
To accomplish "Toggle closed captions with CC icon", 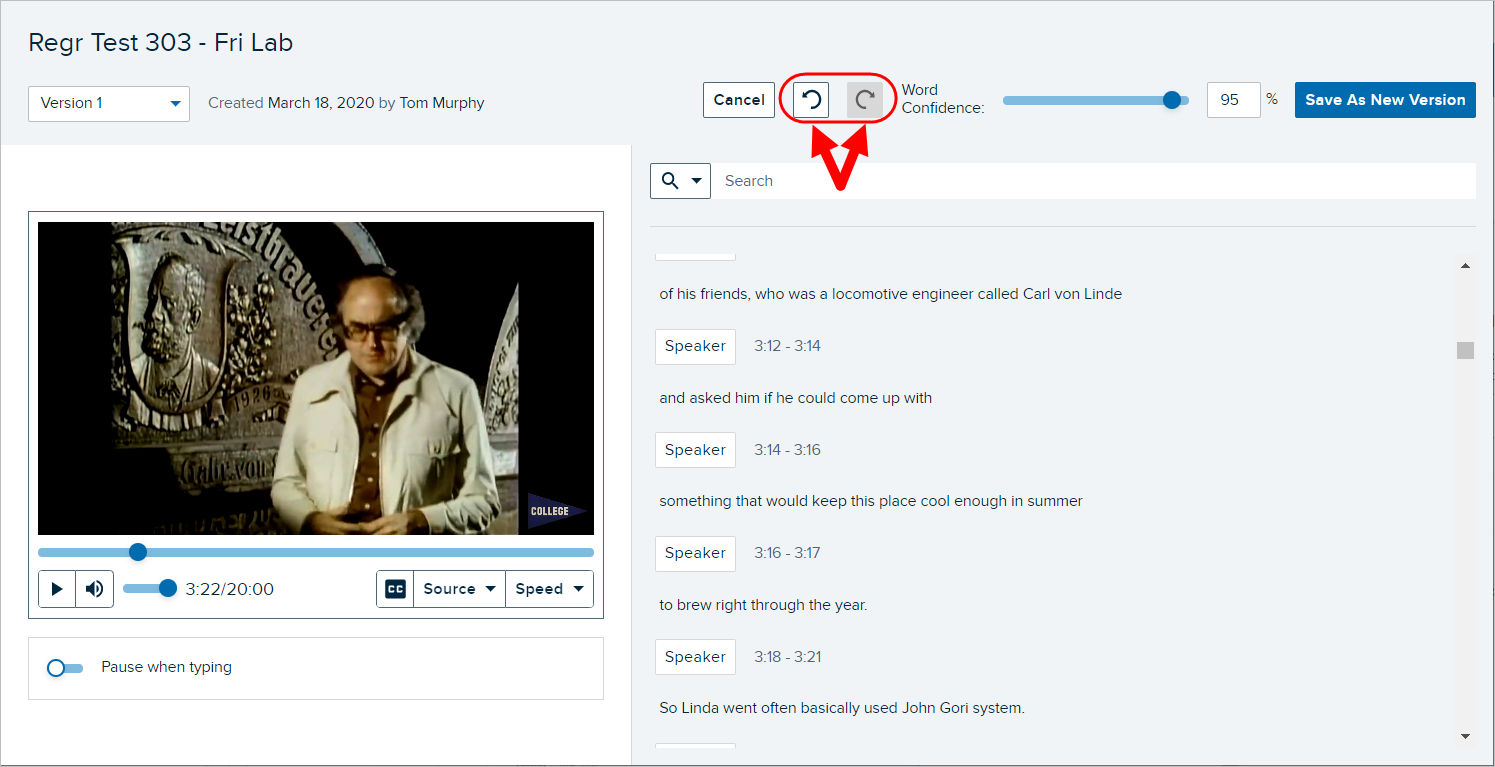I will click(395, 589).
